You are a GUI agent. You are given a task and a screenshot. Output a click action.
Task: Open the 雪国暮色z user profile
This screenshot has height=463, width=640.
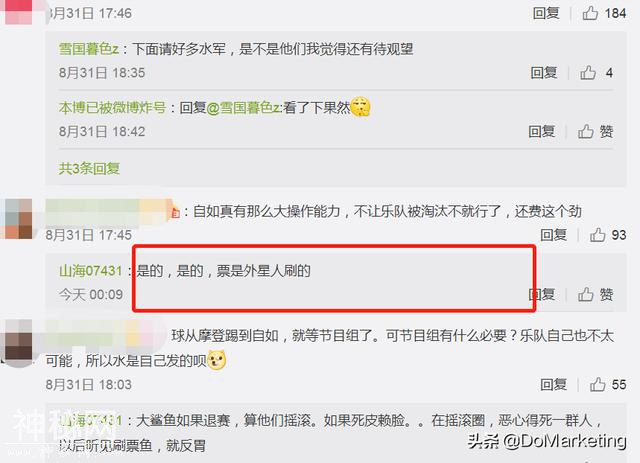click(x=89, y=49)
